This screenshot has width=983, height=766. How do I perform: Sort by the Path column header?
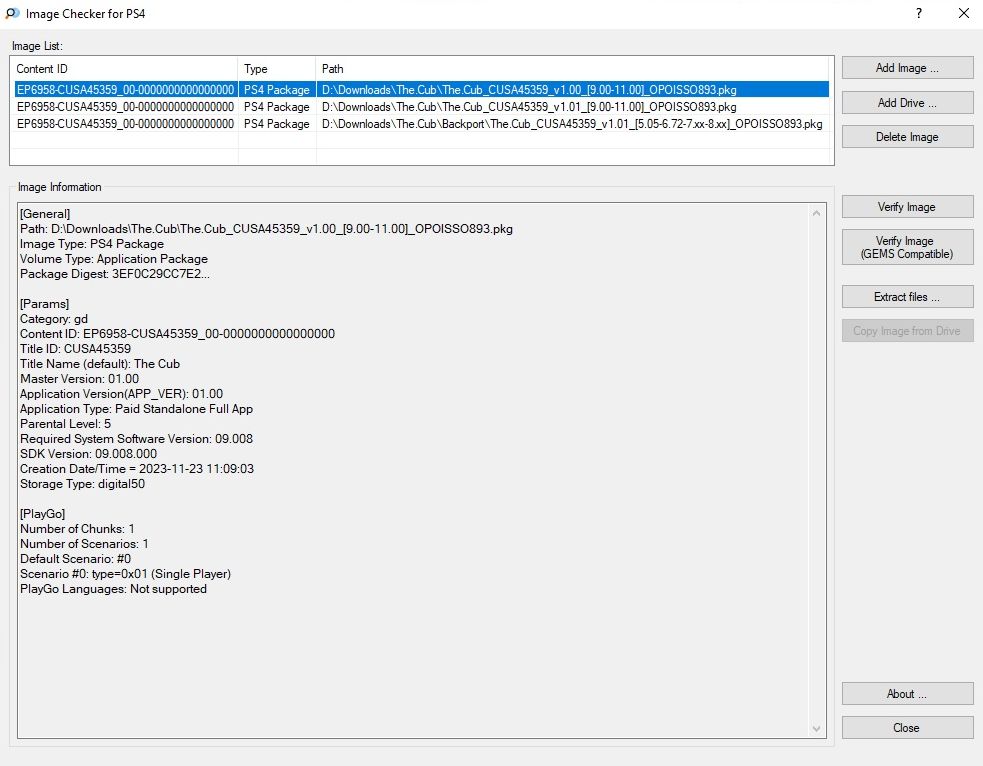[574, 68]
